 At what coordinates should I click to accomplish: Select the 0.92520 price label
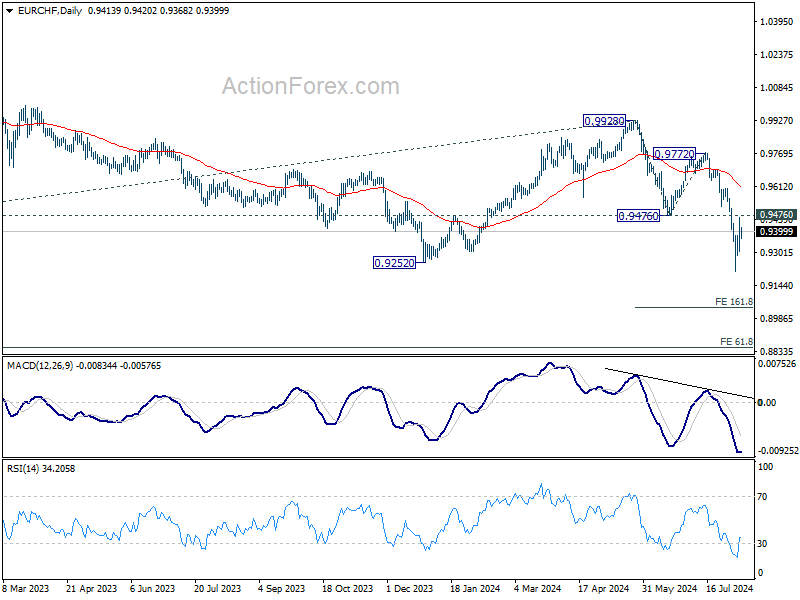tap(394, 263)
